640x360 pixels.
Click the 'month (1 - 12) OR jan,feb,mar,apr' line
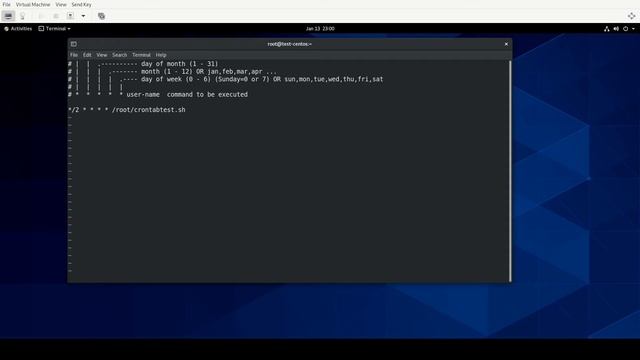click(x=209, y=71)
